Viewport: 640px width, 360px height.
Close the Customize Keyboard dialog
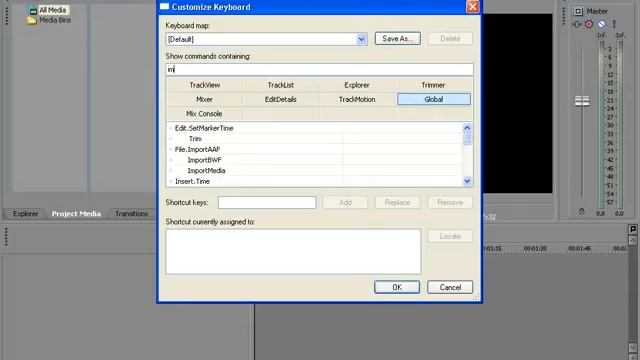click(x=472, y=7)
